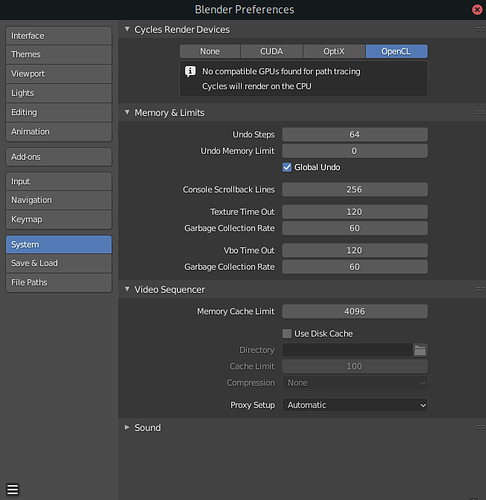
Task: Switch to the Lights tab
Action: point(59,93)
